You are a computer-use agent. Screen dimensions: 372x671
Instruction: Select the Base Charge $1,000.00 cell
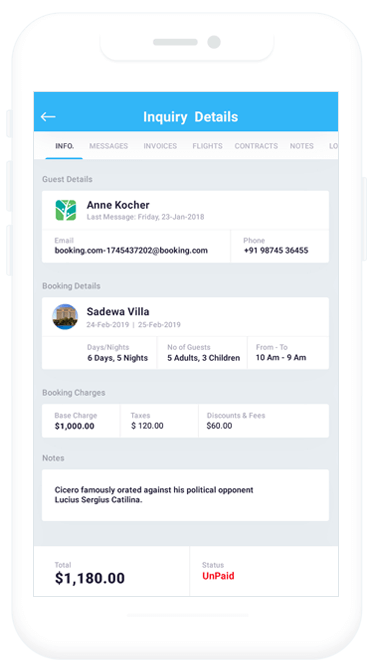[x=81, y=421]
